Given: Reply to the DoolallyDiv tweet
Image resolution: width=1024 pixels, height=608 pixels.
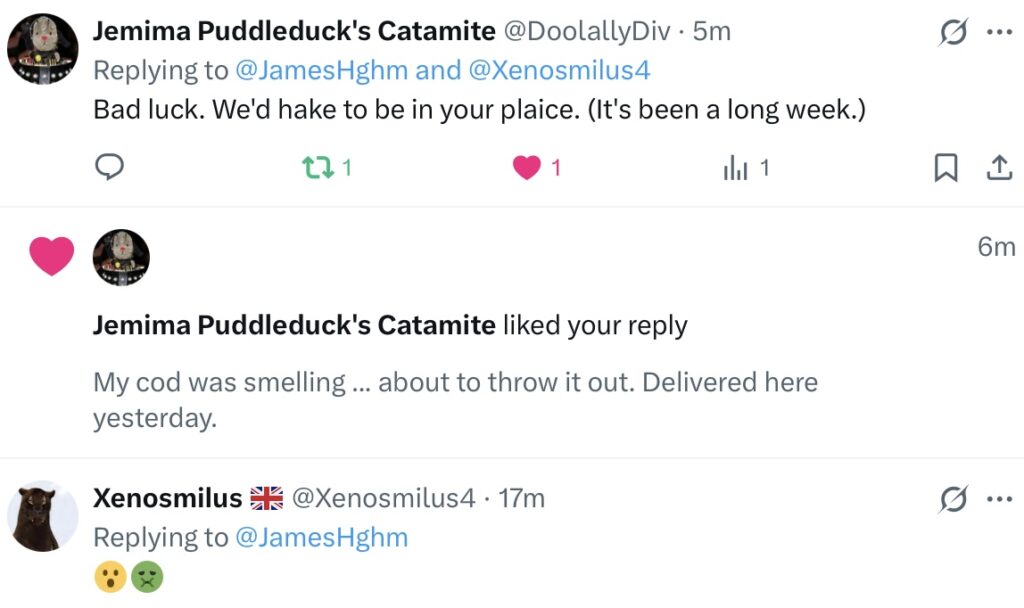Looking at the screenshot, I should 109,169.
